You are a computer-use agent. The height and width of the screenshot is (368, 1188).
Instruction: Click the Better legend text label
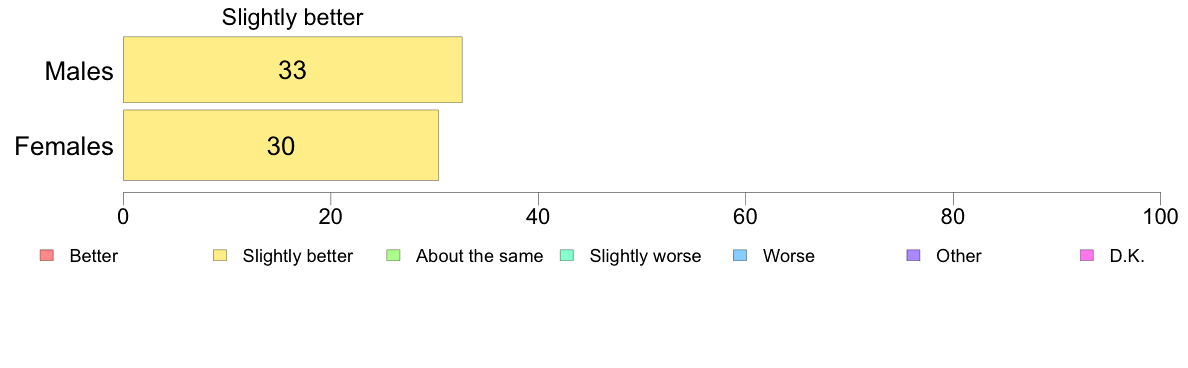click(x=93, y=256)
